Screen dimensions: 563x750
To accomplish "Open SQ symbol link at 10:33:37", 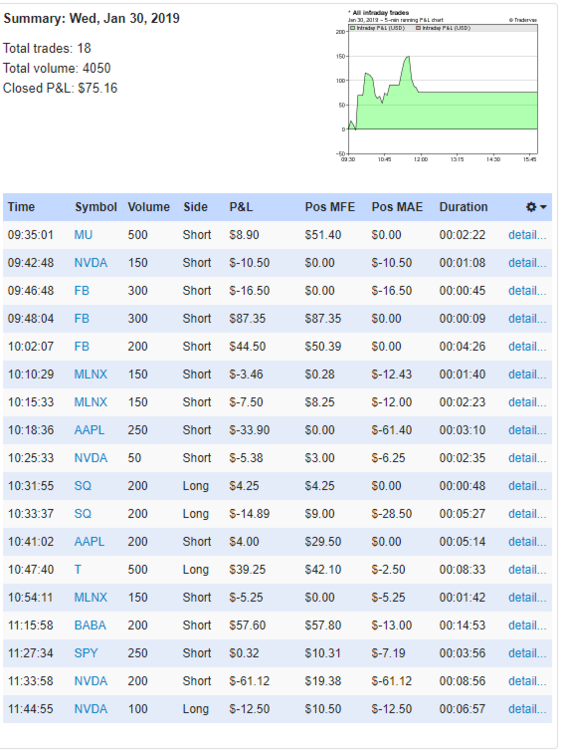I will pos(82,514).
